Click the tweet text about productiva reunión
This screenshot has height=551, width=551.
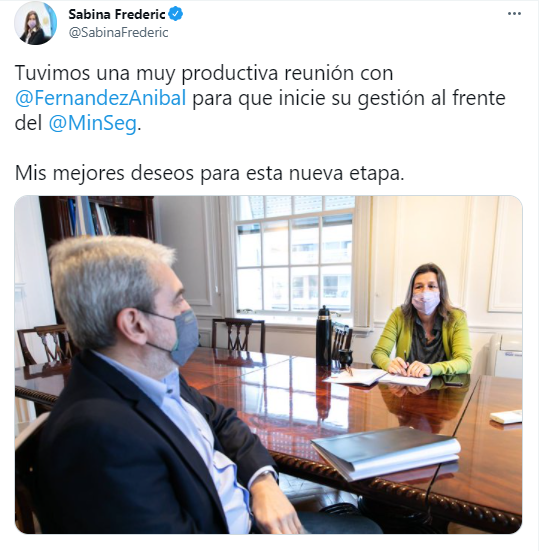tap(260, 98)
